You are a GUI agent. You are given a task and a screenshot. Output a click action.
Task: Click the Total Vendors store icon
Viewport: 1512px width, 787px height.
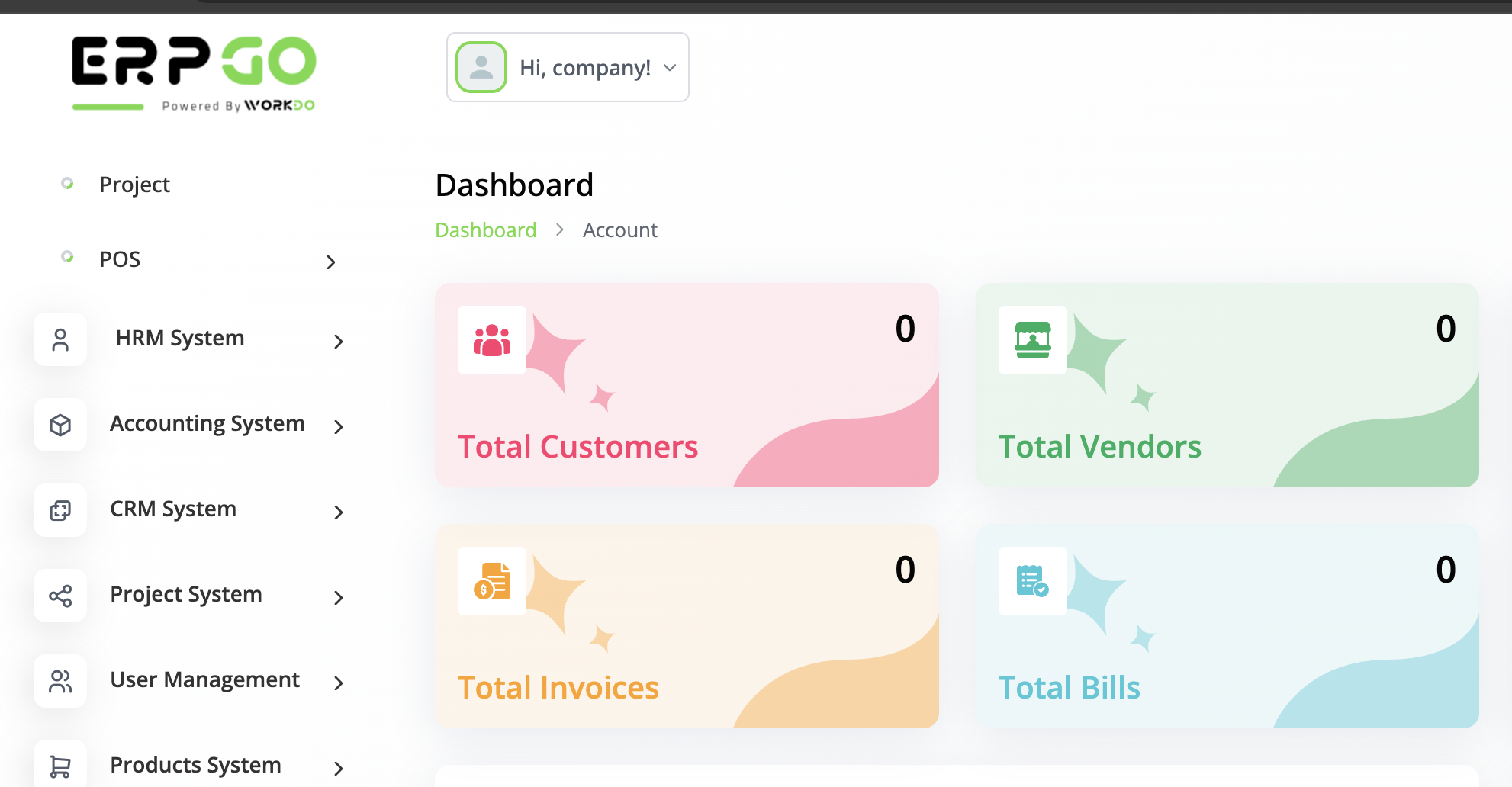coord(1033,340)
